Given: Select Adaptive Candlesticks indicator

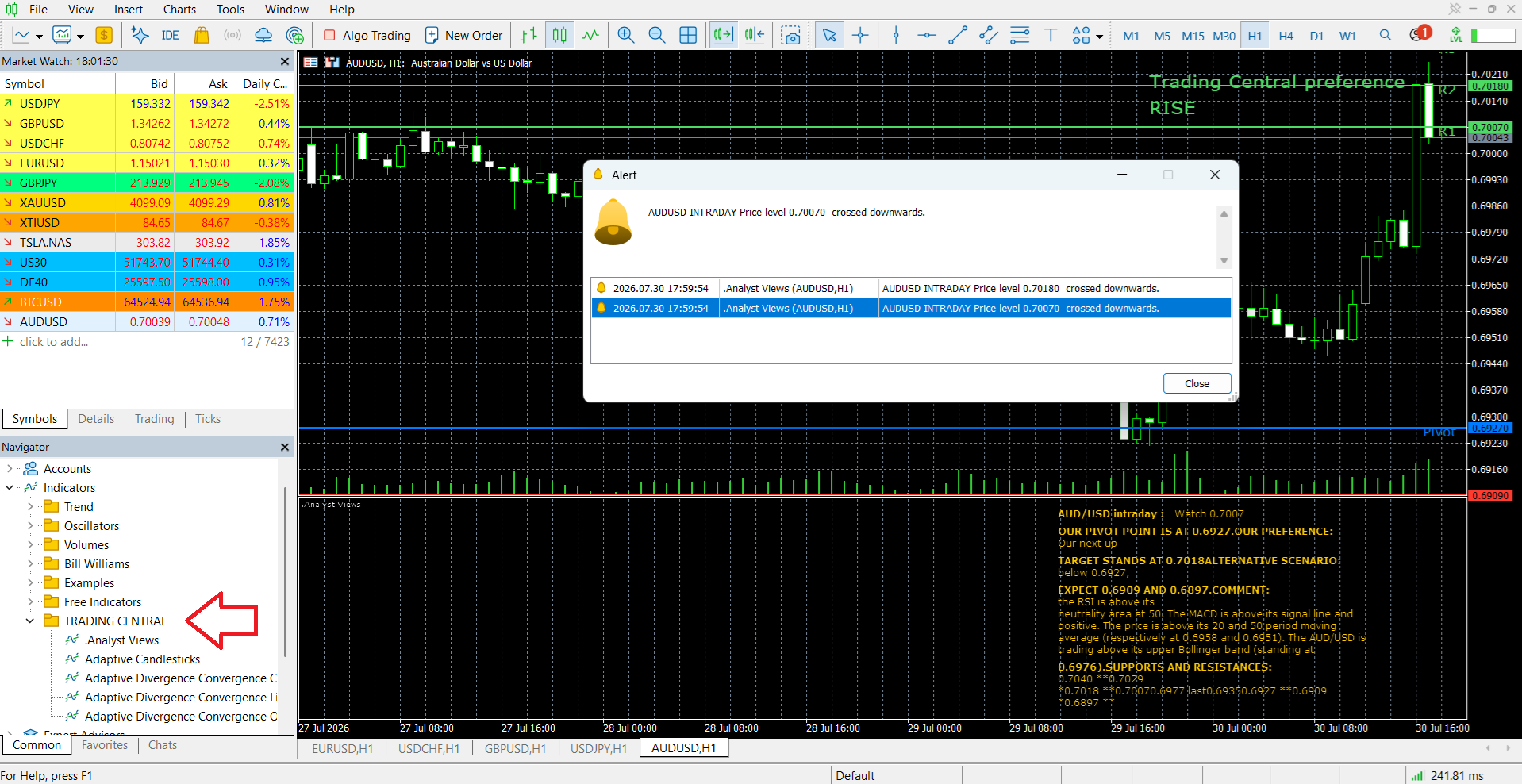Looking at the screenshot, I should coord(142,659).
